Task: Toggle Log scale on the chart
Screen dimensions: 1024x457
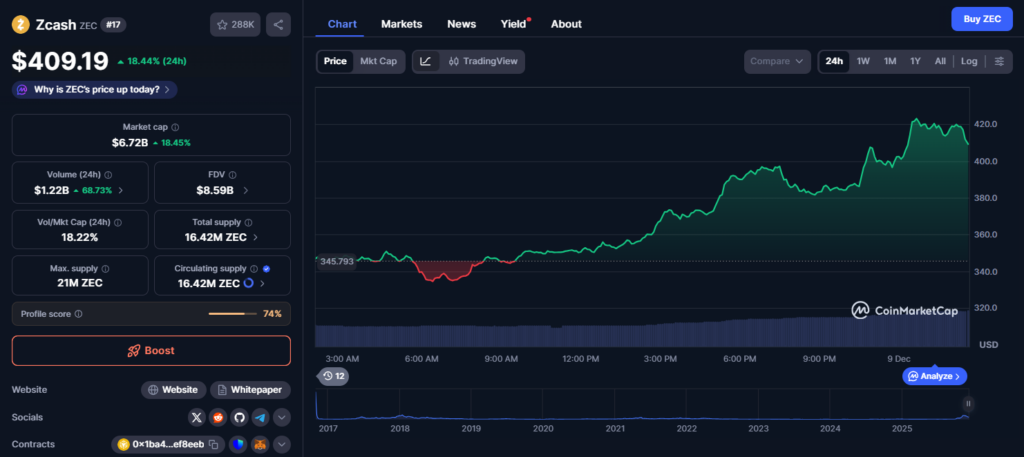Action: tap(969, 62)
